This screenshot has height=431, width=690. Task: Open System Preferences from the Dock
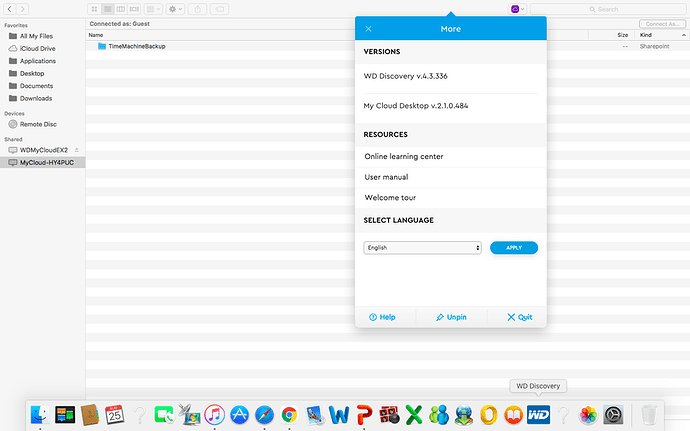613,415
